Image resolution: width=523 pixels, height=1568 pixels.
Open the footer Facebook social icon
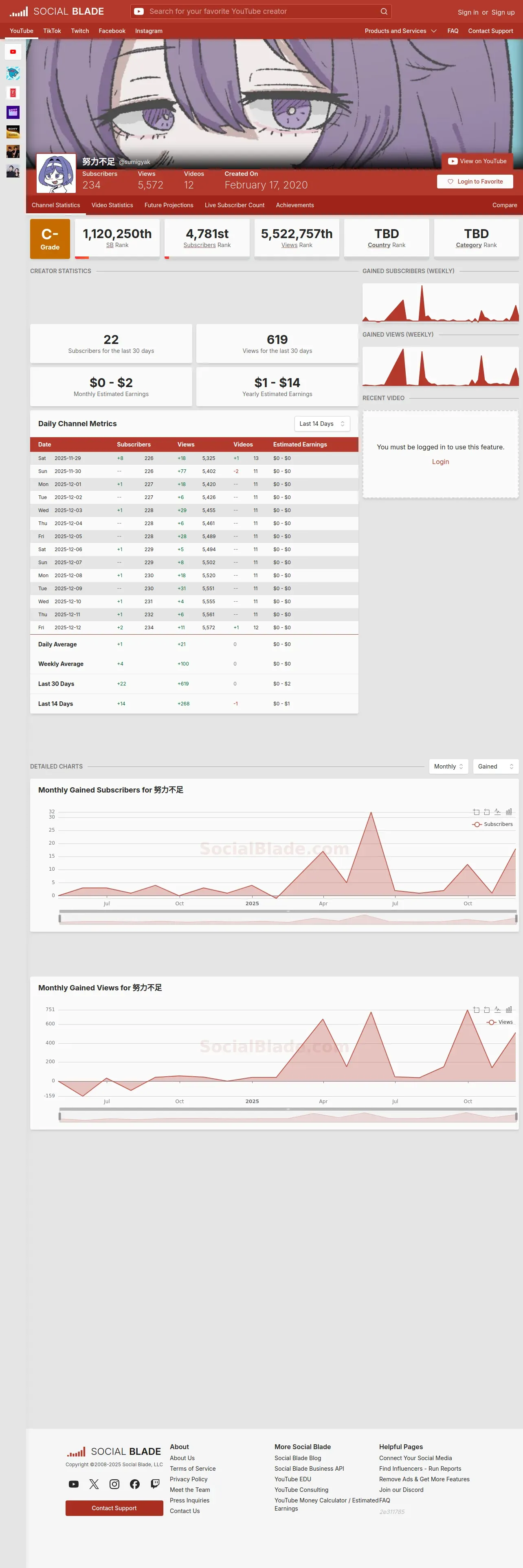click(x=134, y=1484)
